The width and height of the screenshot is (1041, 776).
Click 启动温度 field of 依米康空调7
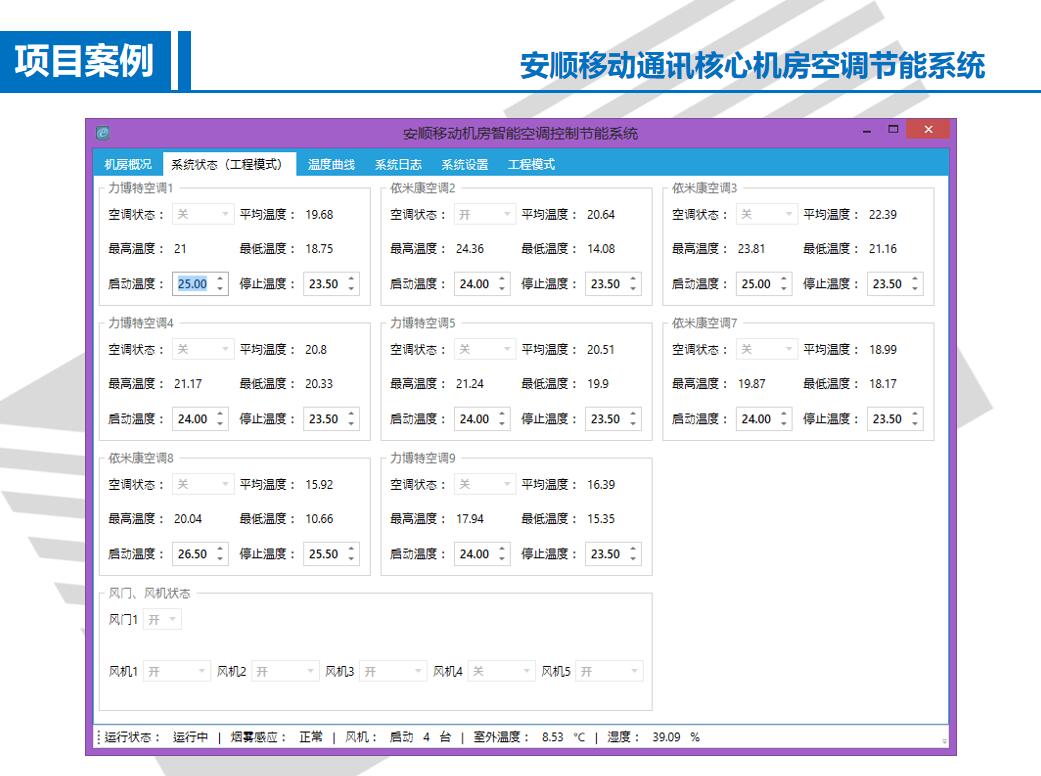click(764, 419)
